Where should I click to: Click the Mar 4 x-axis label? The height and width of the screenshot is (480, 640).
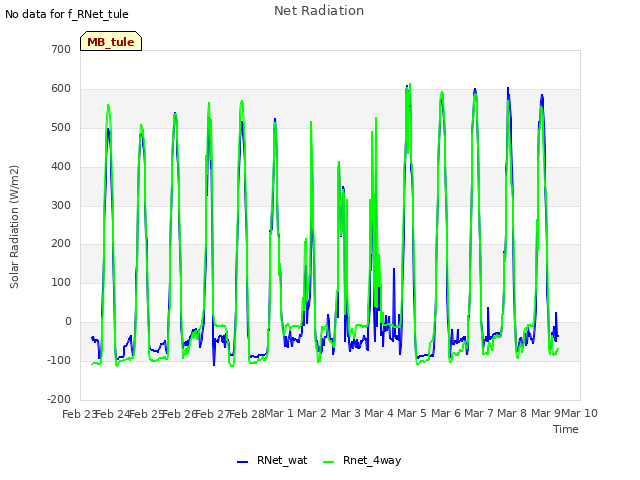[x=379, y=413]
